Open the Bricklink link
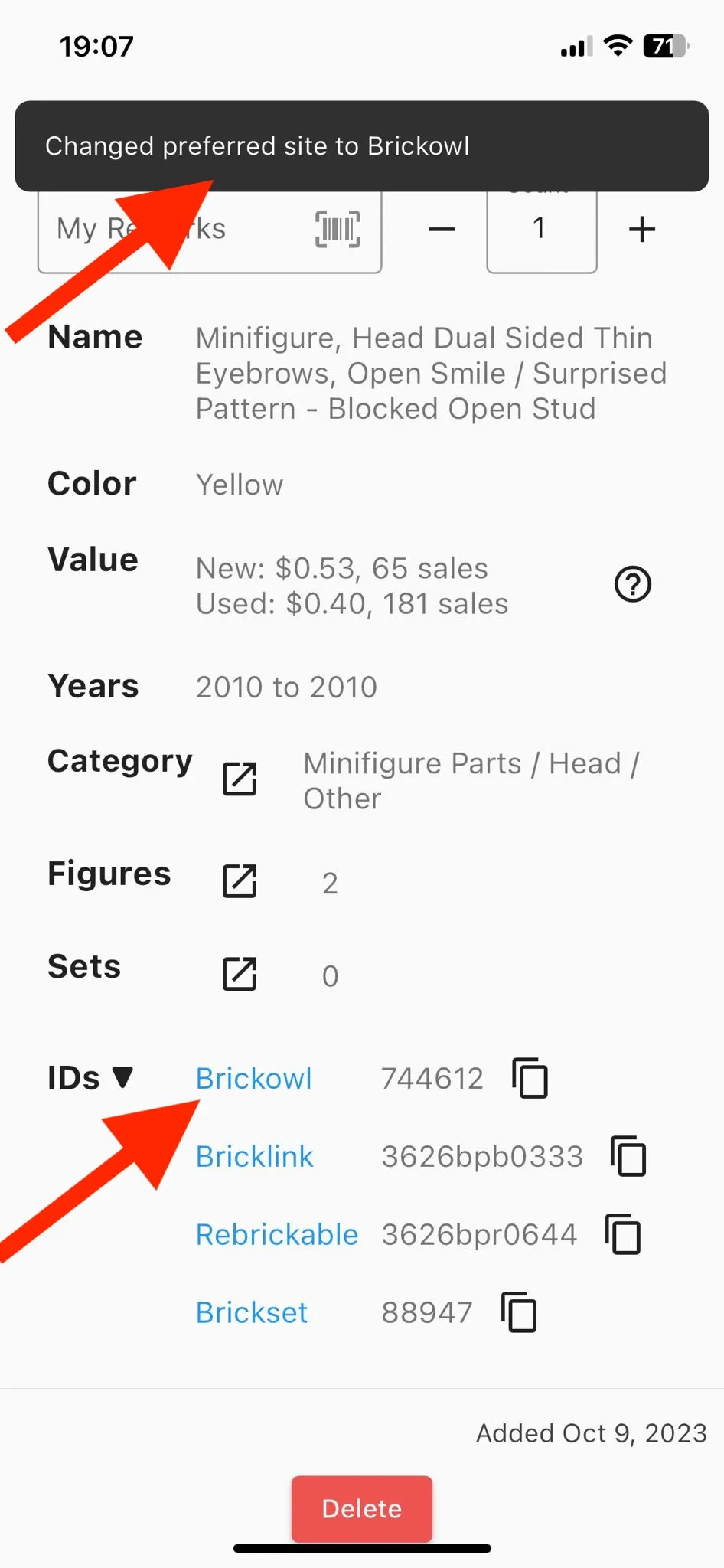The width and height of the screenshot is (724, 1568). pos(255,1156)
